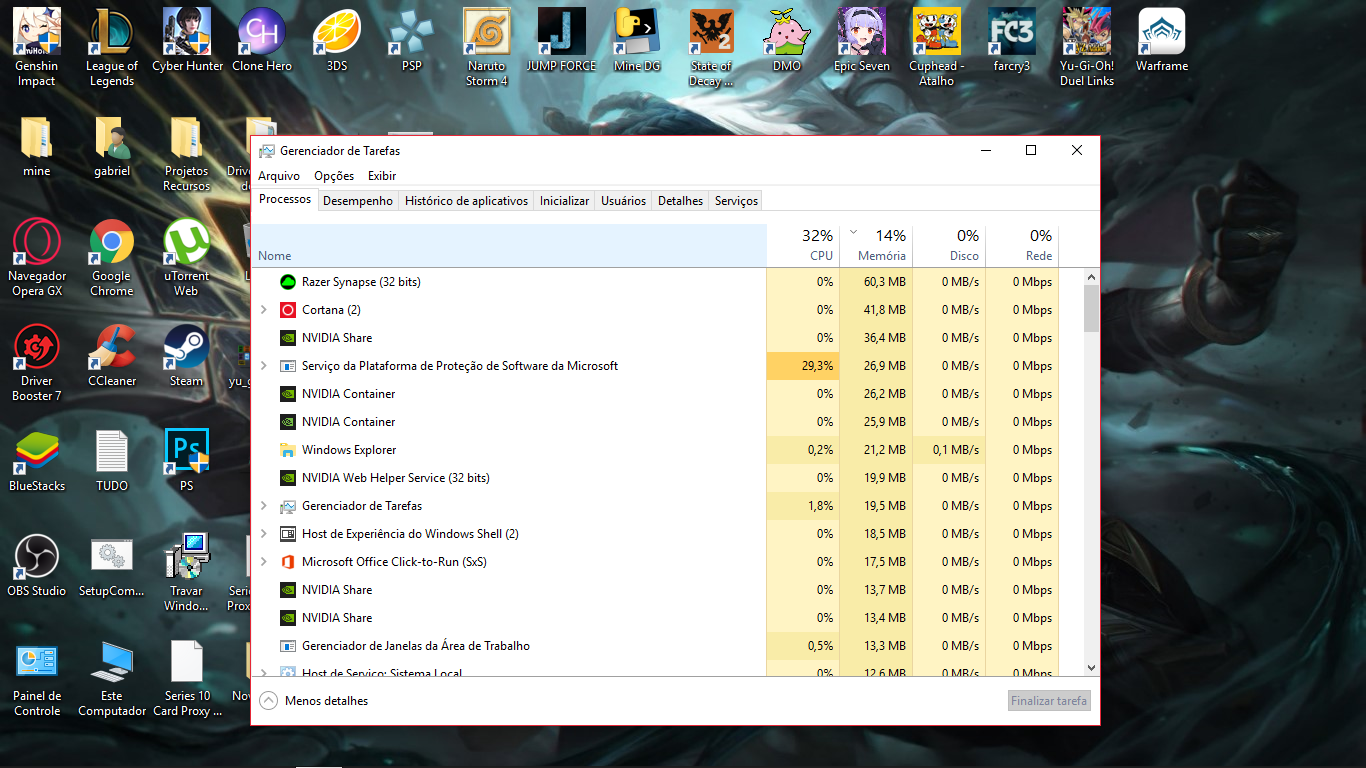Expand Microsoft Office Click-to-Run (SxS) row
This screenshot has width=1366, height=768.
point(264,562)
